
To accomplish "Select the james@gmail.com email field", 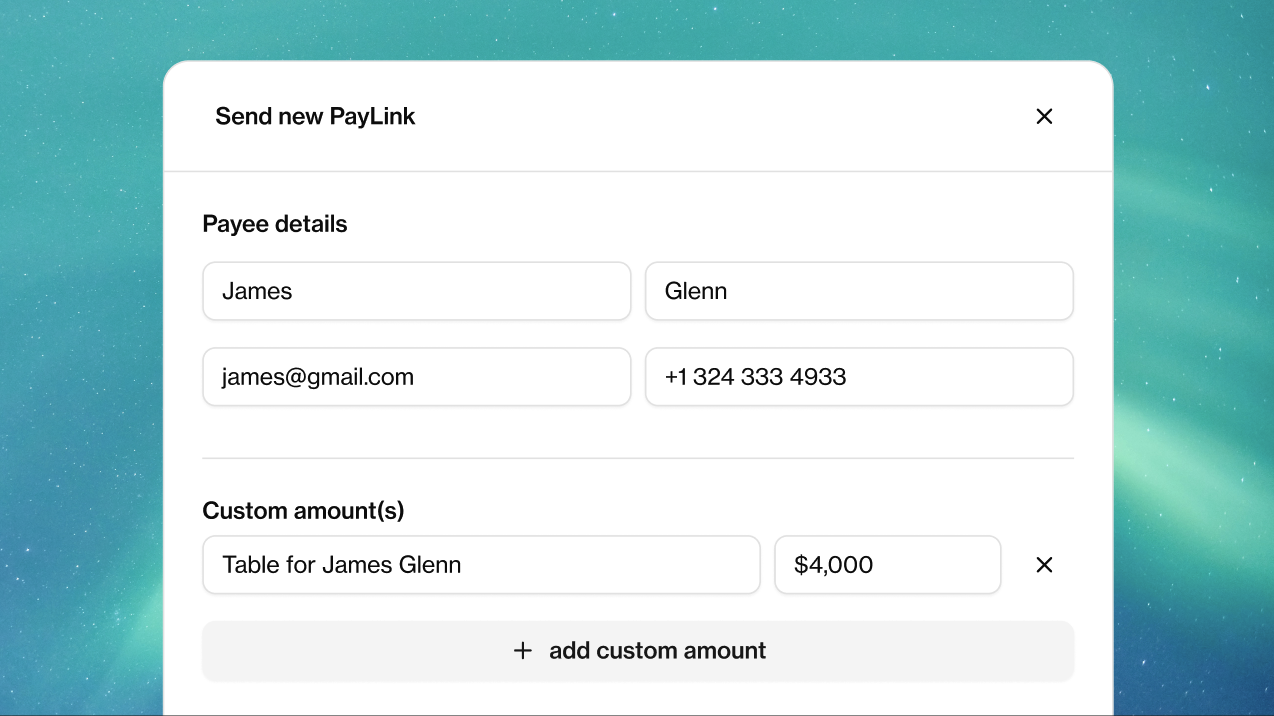I will (417, 377).
